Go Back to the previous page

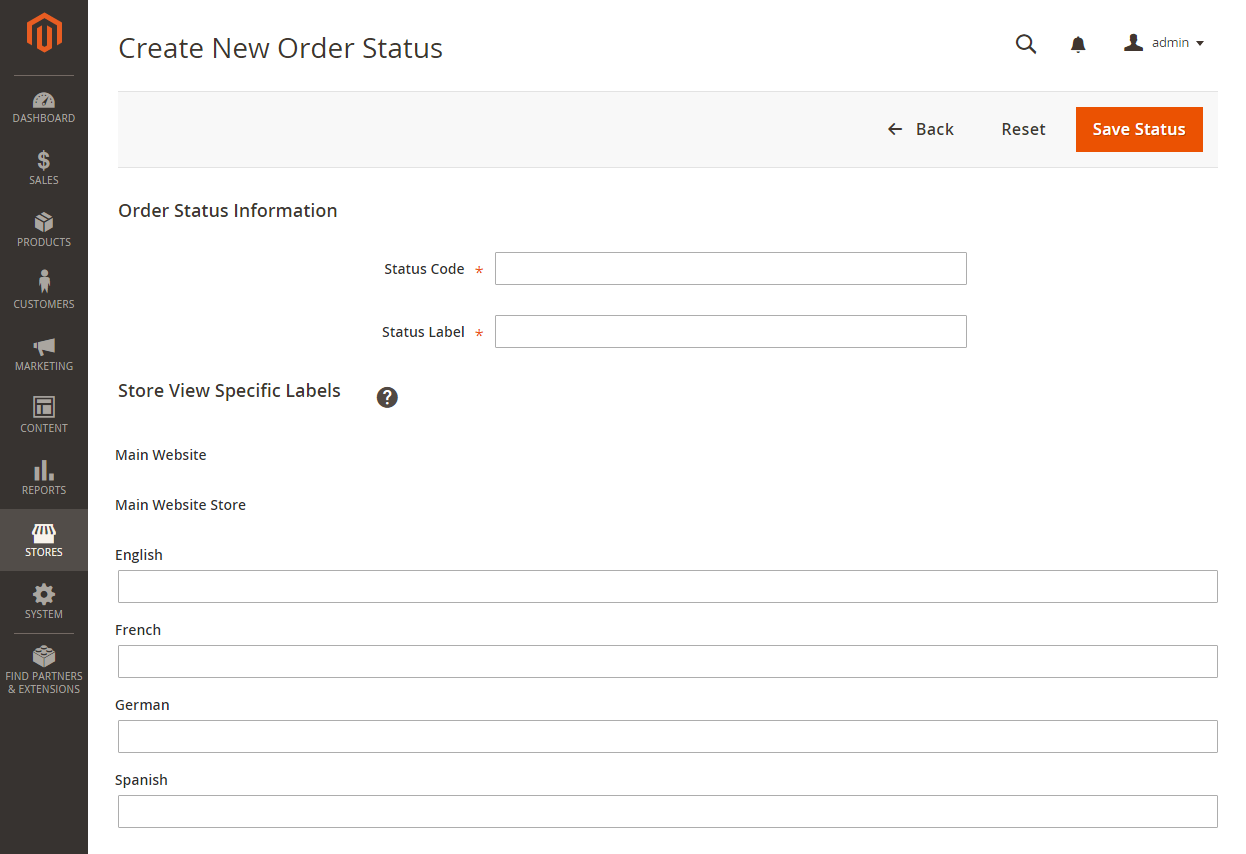921,129
